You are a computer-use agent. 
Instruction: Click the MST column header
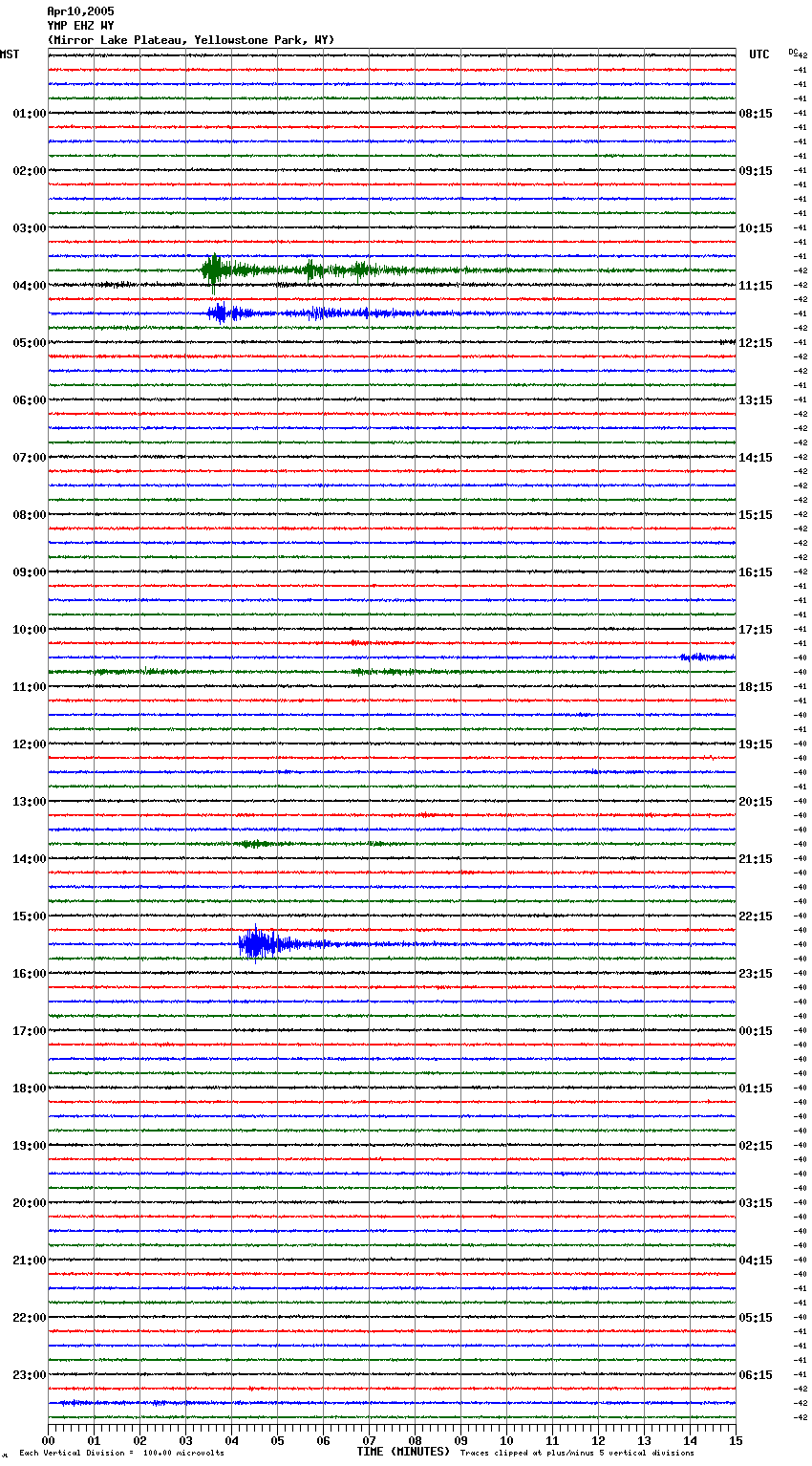pyautogui.click(x=10, y=54)
